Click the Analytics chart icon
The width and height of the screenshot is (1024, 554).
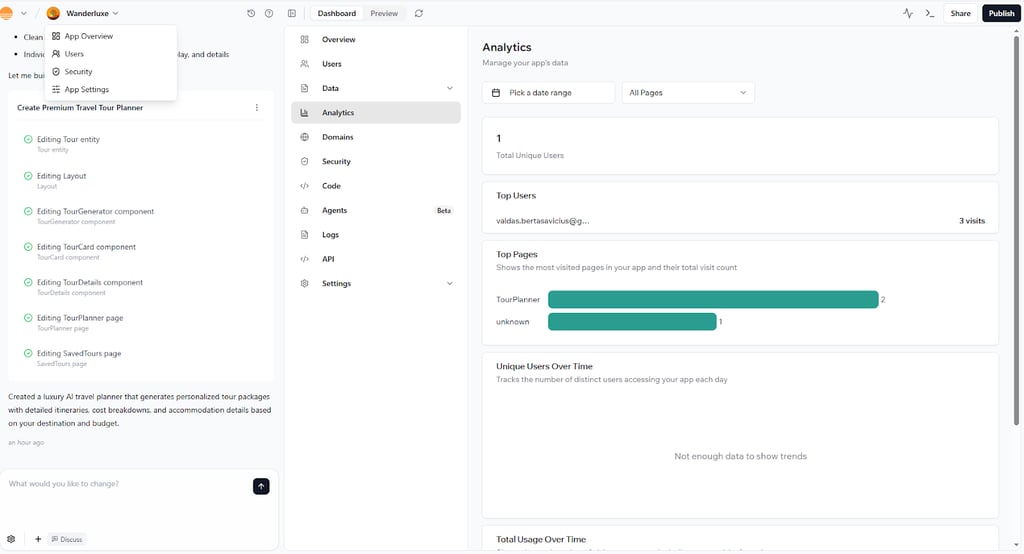coord(304,112)
